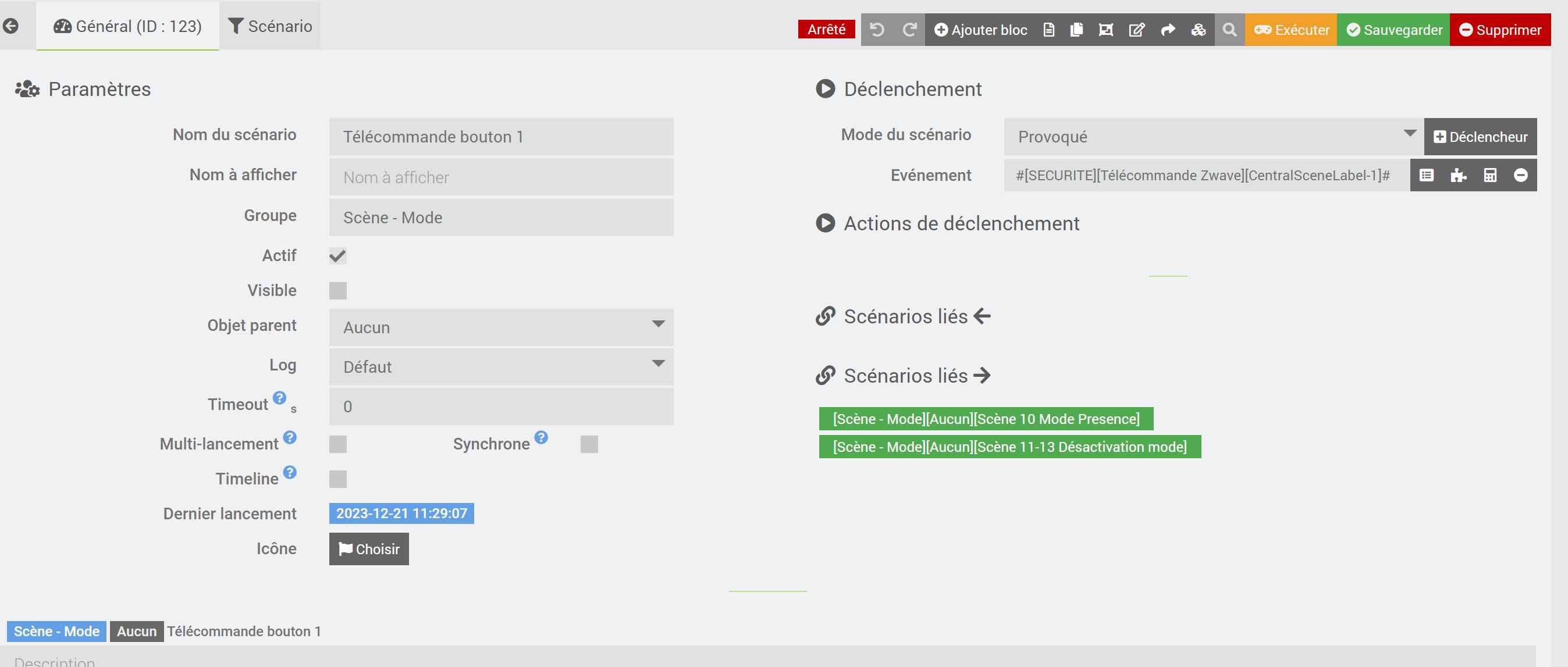This screenshot has width=1568, height=667.
Task: Click the Sauvegarder button
Action: click(x=1393, y=30)
